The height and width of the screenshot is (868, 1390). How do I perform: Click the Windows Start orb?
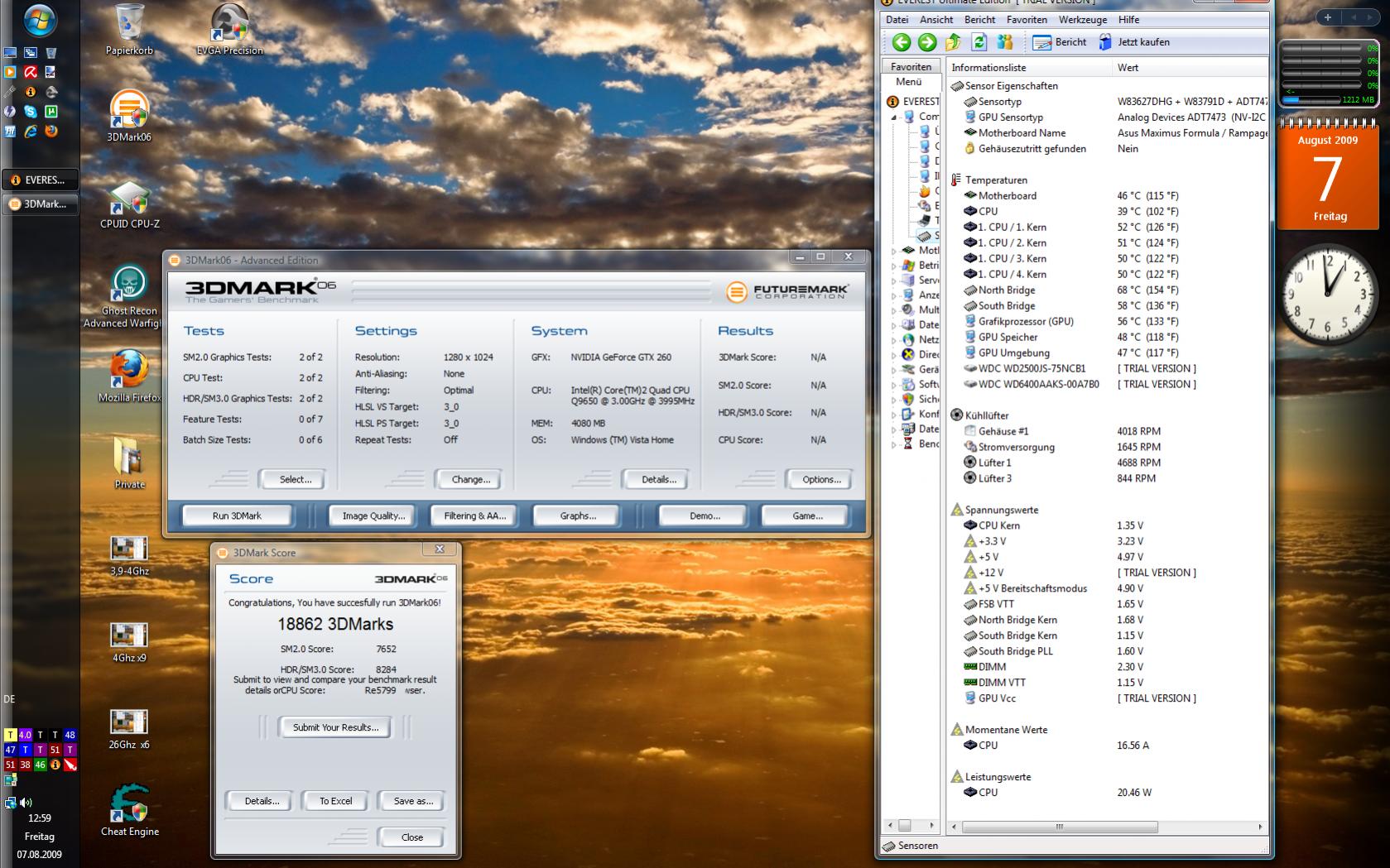coord(39,20)
